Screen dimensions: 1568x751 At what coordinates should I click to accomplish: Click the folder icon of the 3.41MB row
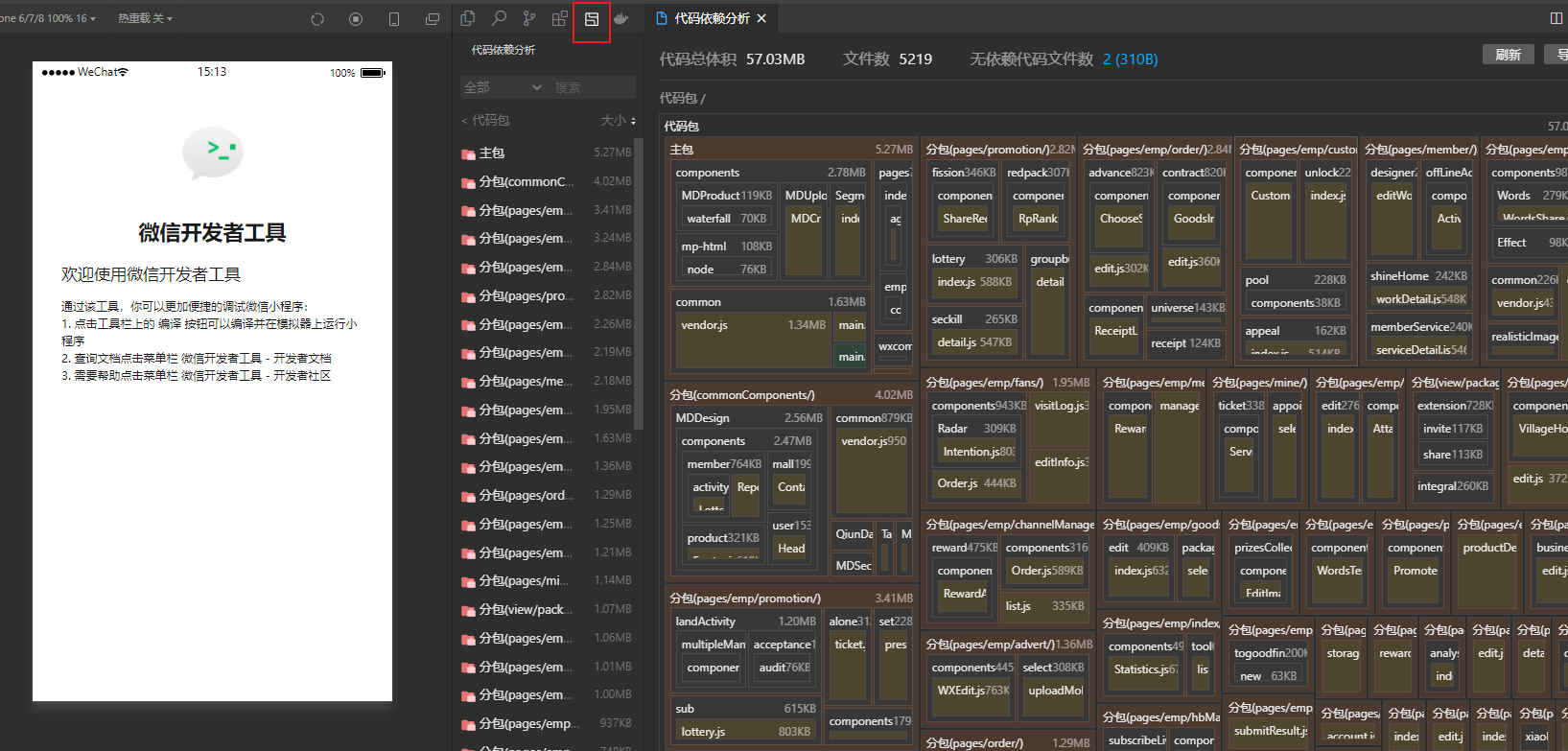click(469, 211)
